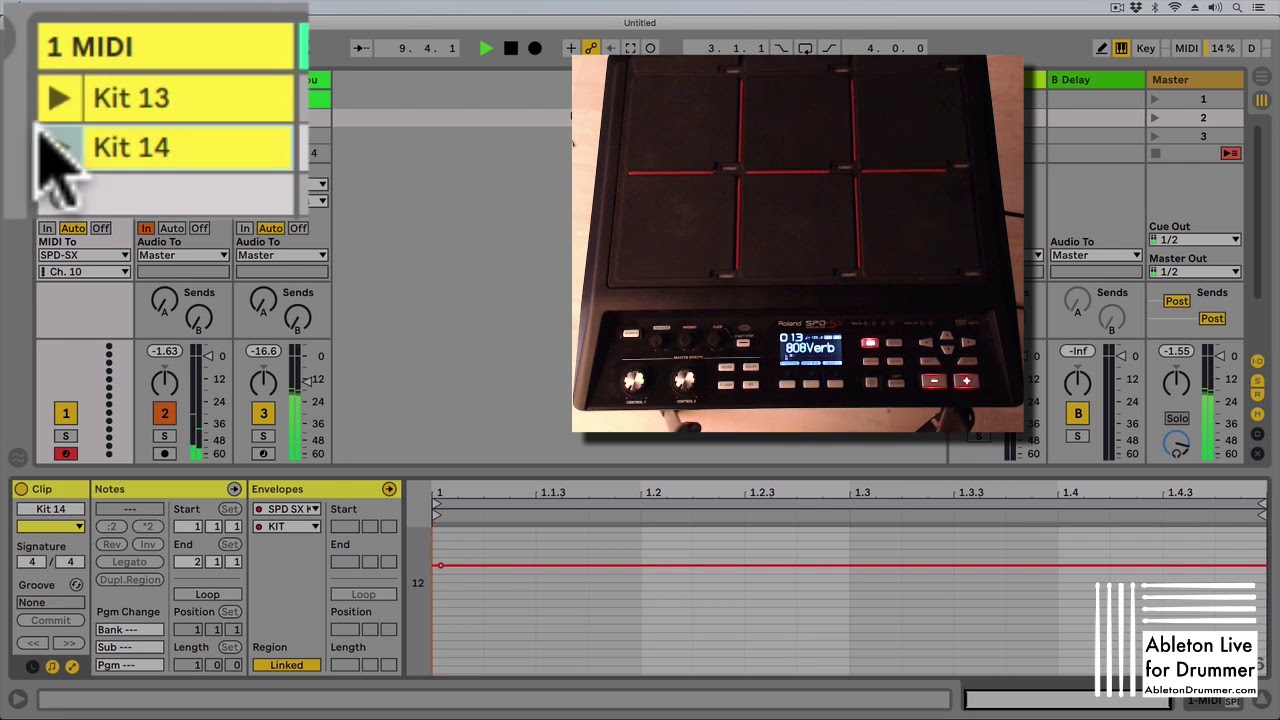The height and width of the screenshot is (720, 1280).
Task: Open the MIDI To SPD-SX dropdown
Action: [84, 255]
